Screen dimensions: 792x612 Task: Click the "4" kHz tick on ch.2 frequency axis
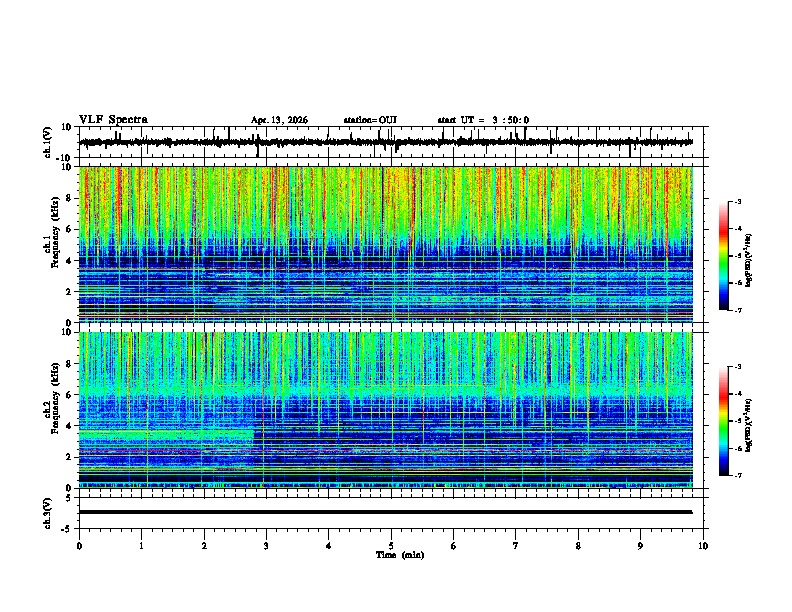[x=69, y=426]
